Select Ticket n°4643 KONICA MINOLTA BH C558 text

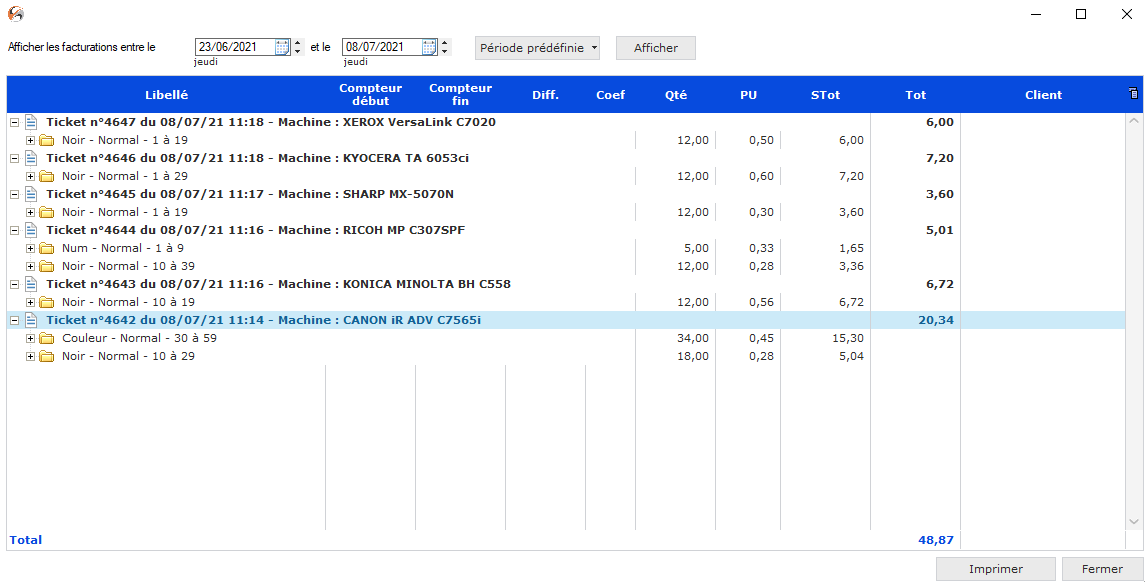278,284
